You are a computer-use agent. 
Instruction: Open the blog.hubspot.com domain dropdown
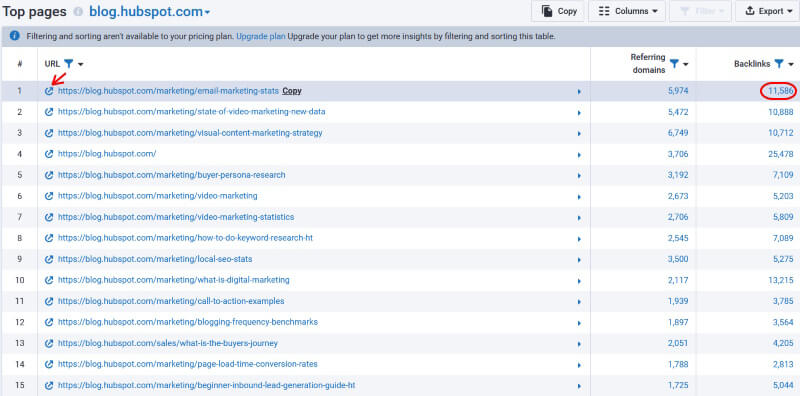[x=149, y=12]
